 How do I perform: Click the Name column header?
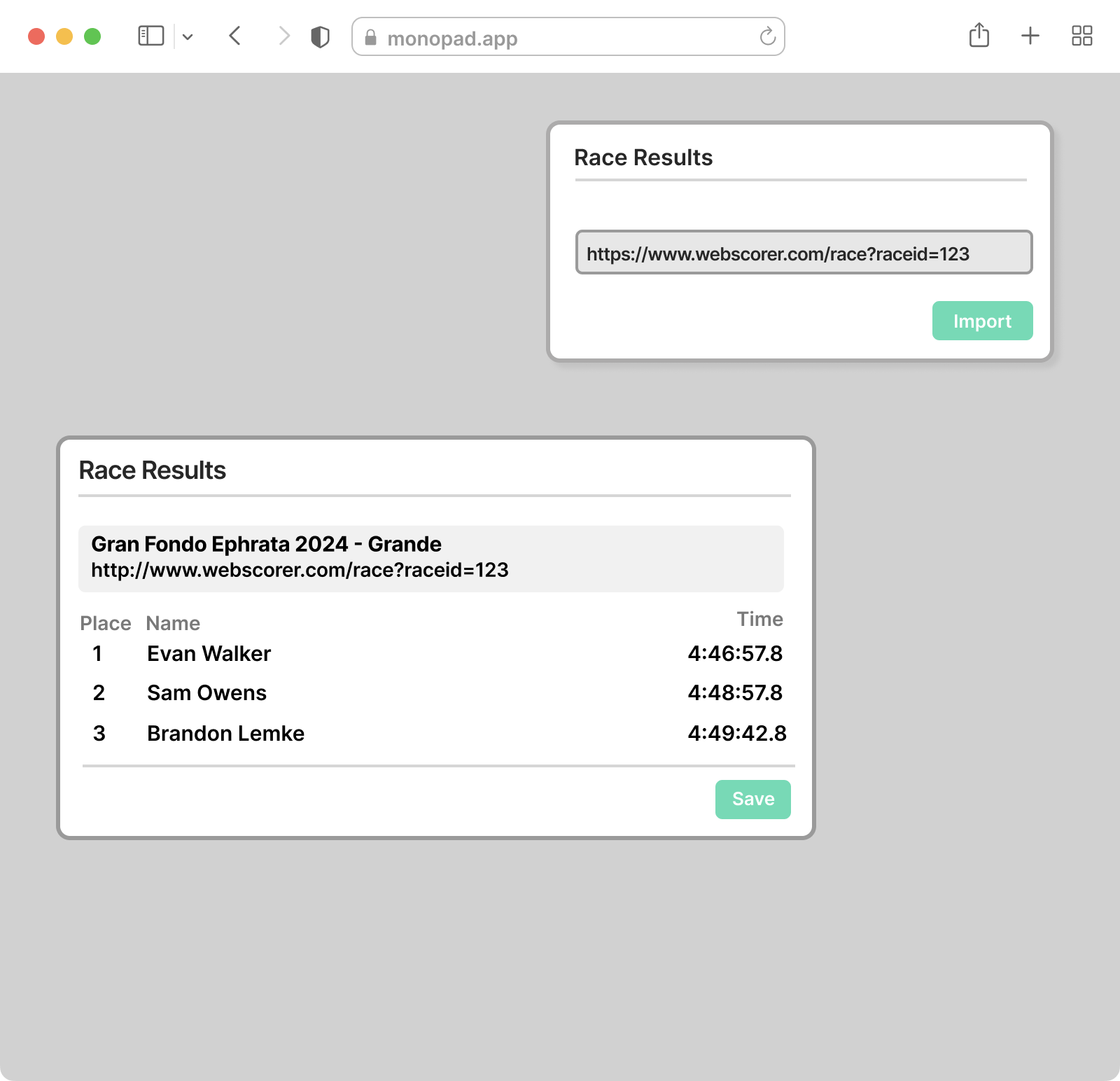click(173, 624)
